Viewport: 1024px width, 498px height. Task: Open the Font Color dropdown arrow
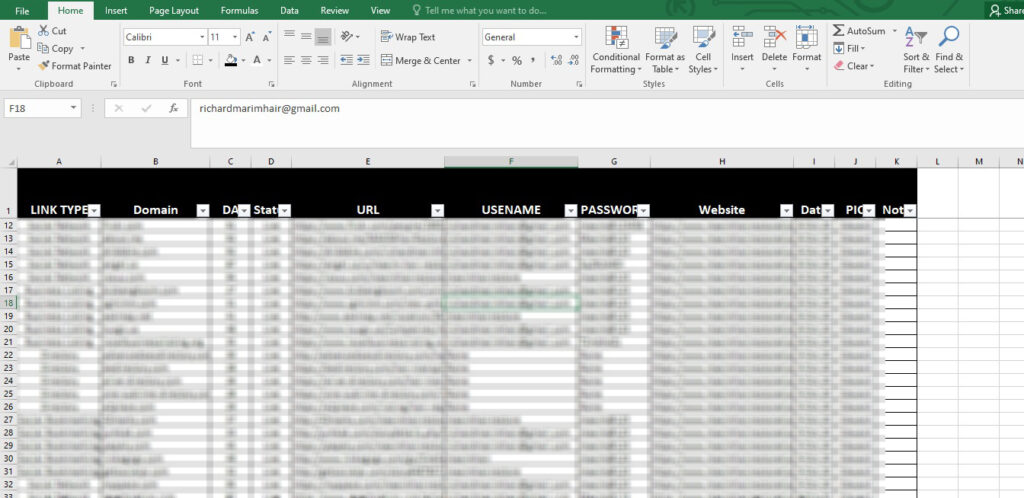(x=269, y=60)
